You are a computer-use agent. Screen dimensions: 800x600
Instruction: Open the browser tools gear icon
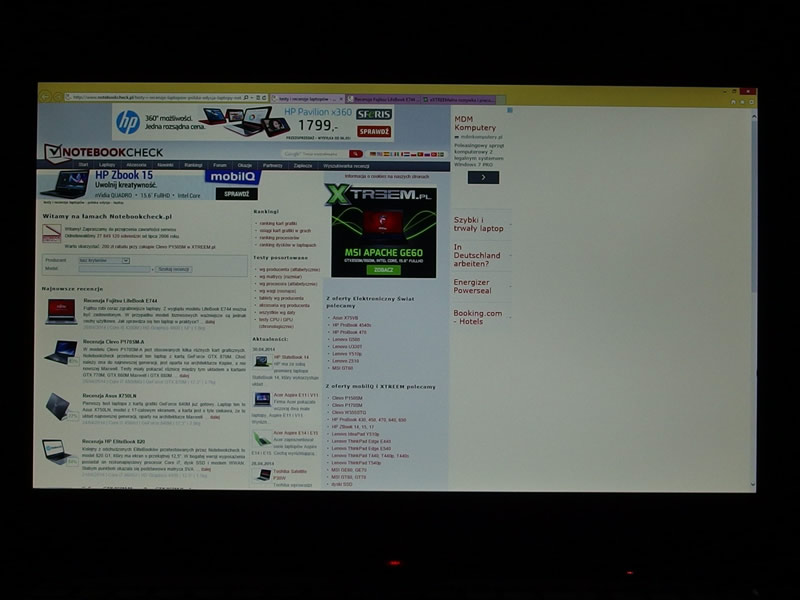click(x=751, y=102)
